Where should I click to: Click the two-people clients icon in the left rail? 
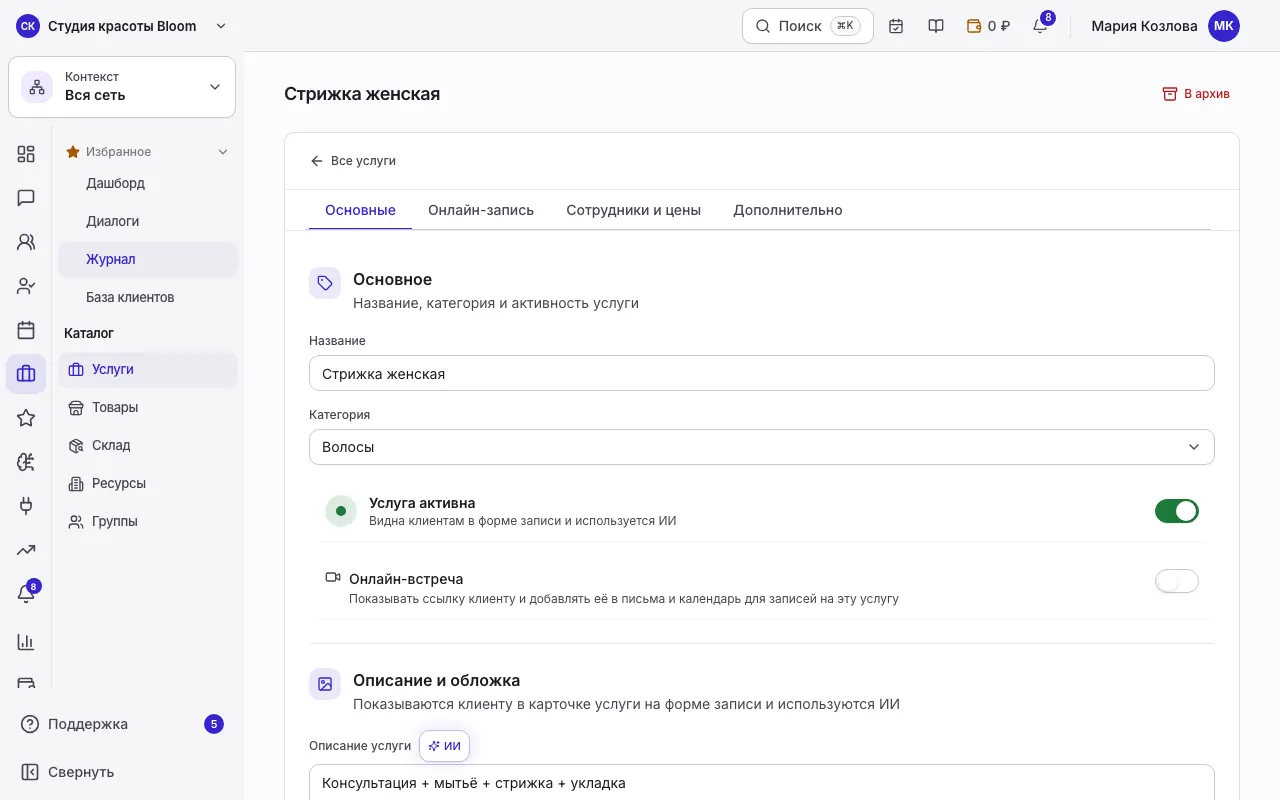pyautogui.click(x=26, y=242)
